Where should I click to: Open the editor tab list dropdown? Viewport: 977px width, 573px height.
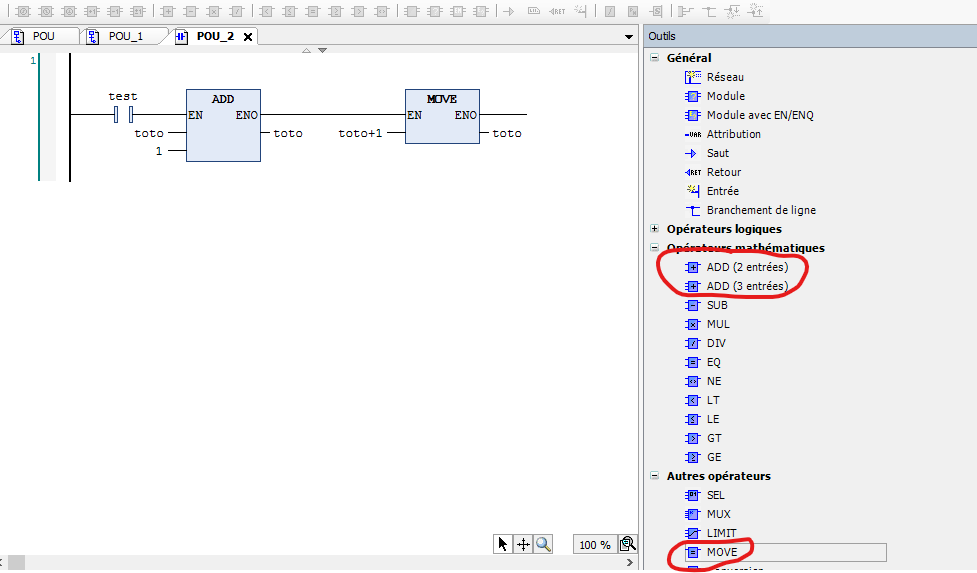(x=629, y=37)
